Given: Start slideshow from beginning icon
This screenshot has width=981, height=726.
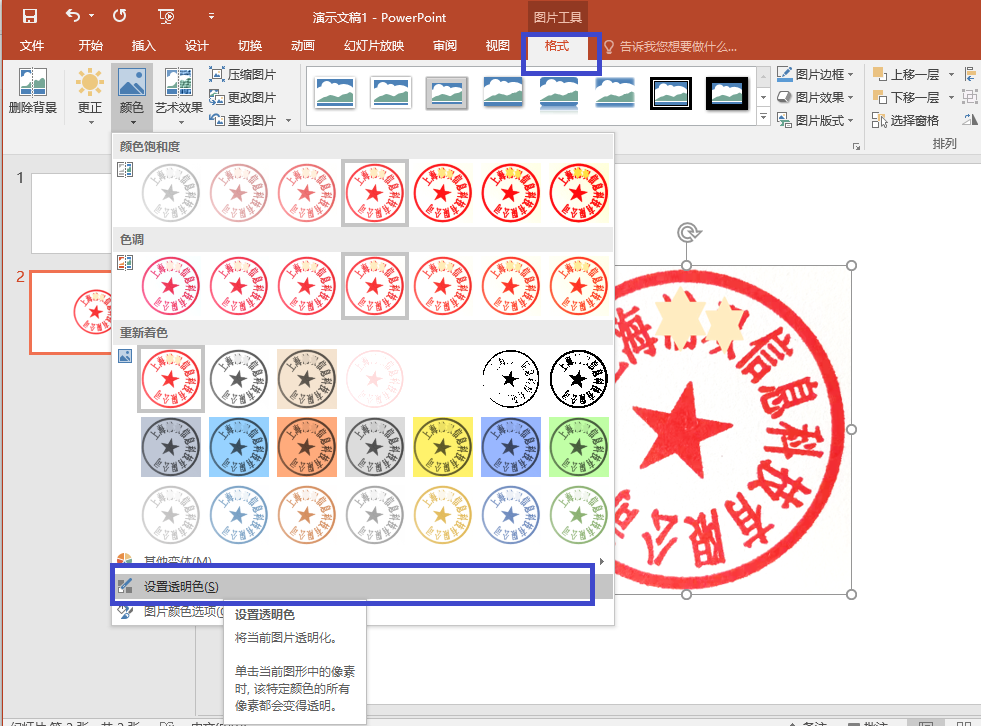Looking at the screenshot, I should [x=166, y=17].
